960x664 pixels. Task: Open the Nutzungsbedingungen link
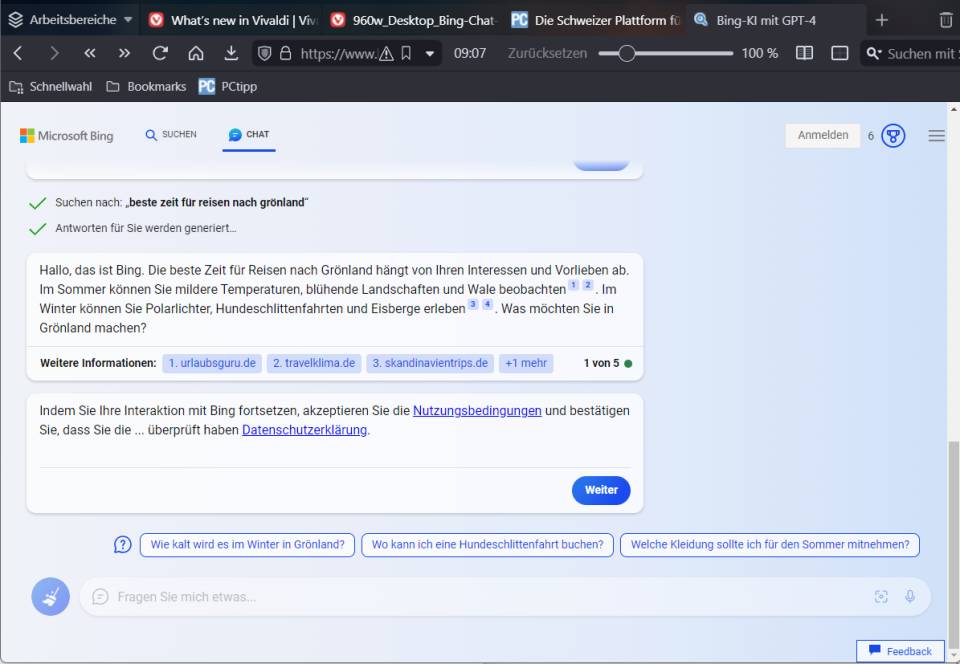[x=477, y=411]
